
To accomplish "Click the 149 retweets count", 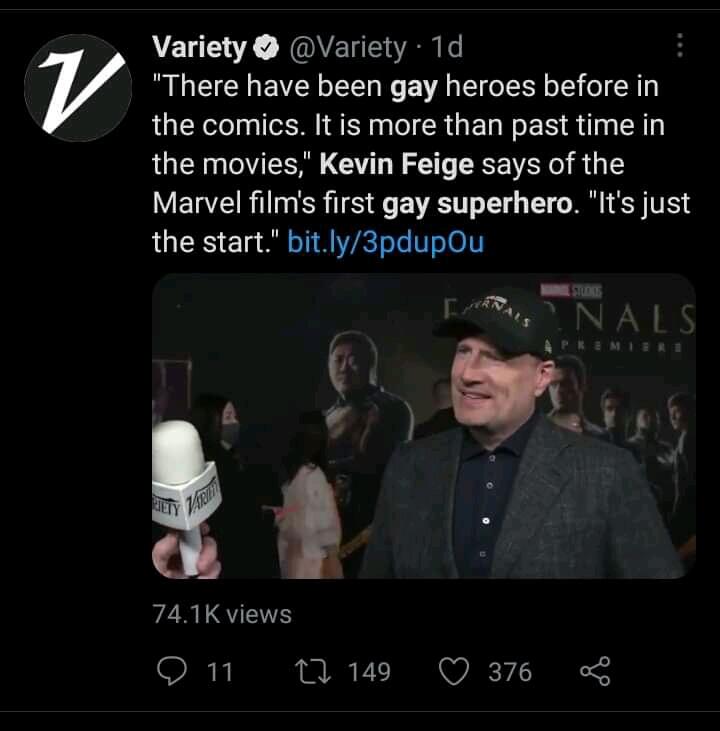I will pyautogui.click(x=369, y=672).
